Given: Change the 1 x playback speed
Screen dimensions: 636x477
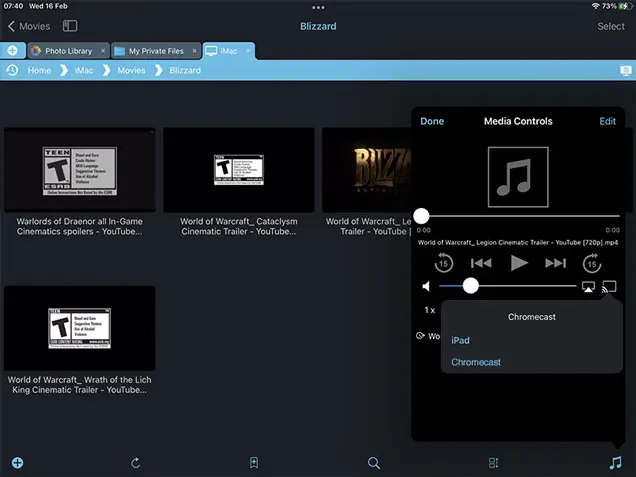Looking at the screenshot, I should pyautogui.click(x=430, y=310).
